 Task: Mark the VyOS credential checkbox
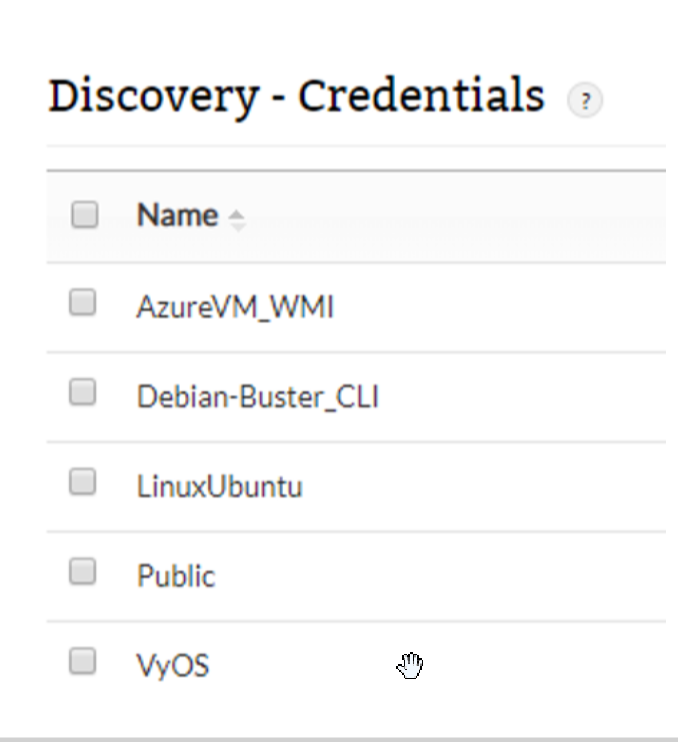pos(83,661)
